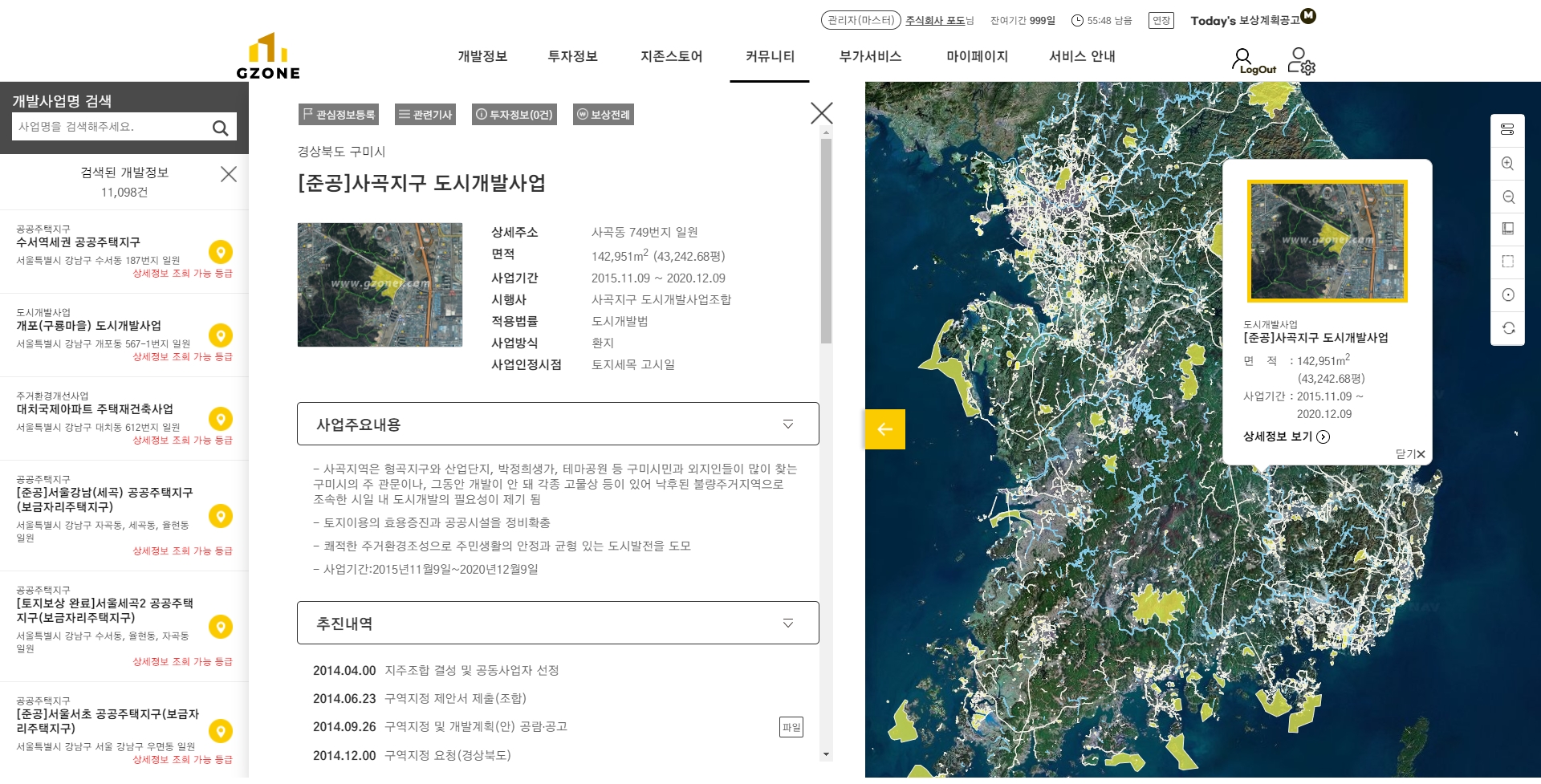
Task: Open Today's 보상계획공고 link
Action: [x=1245, y=20]
